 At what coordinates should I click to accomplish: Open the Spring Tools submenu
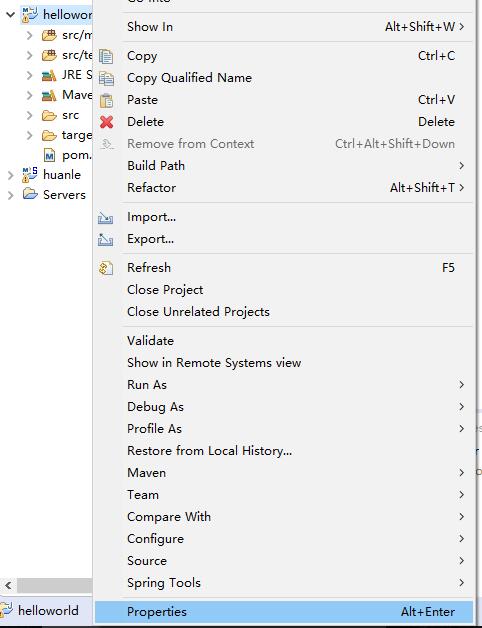pyautogui.click(x=284, y=583)
